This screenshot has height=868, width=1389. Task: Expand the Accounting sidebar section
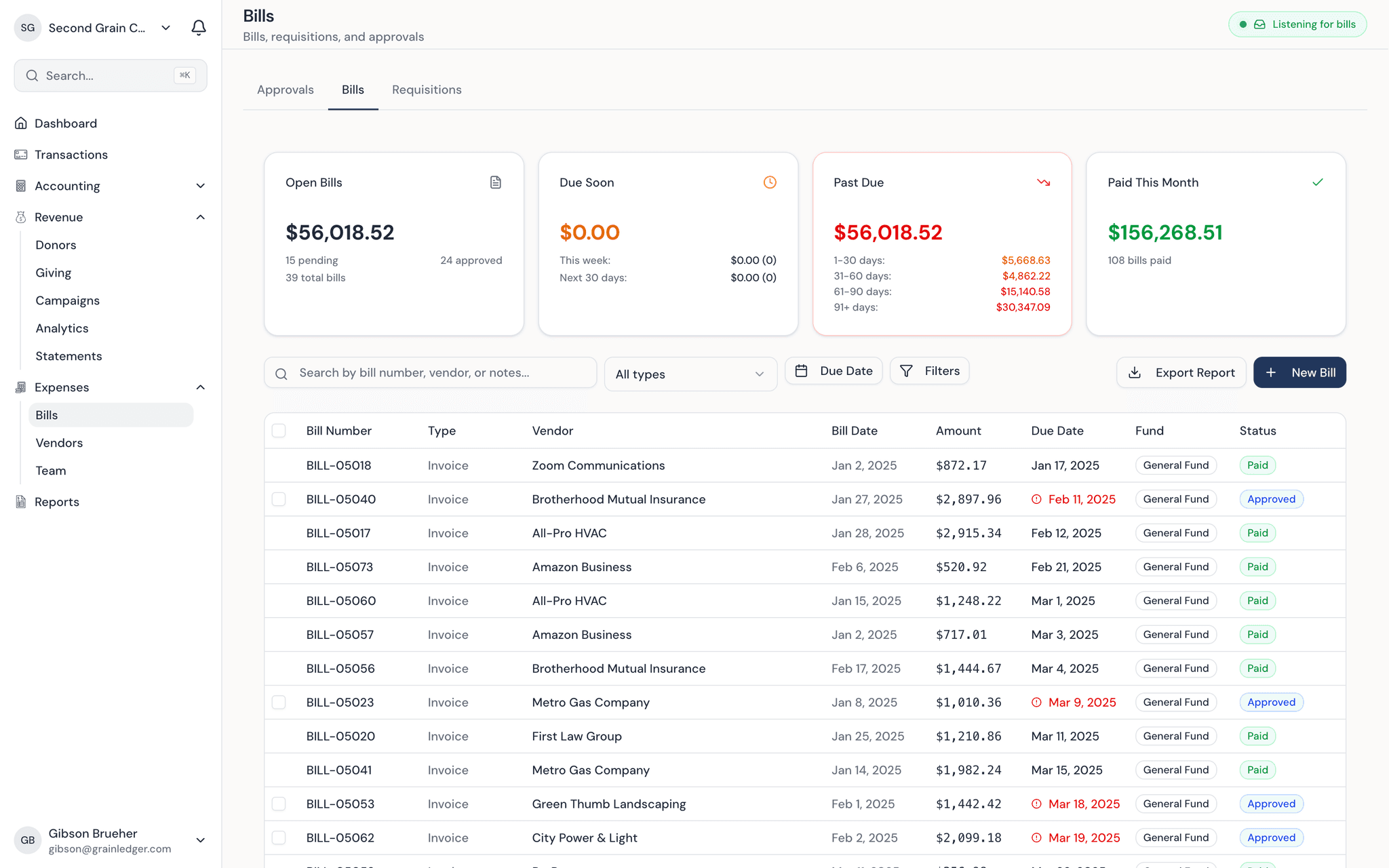200,186
